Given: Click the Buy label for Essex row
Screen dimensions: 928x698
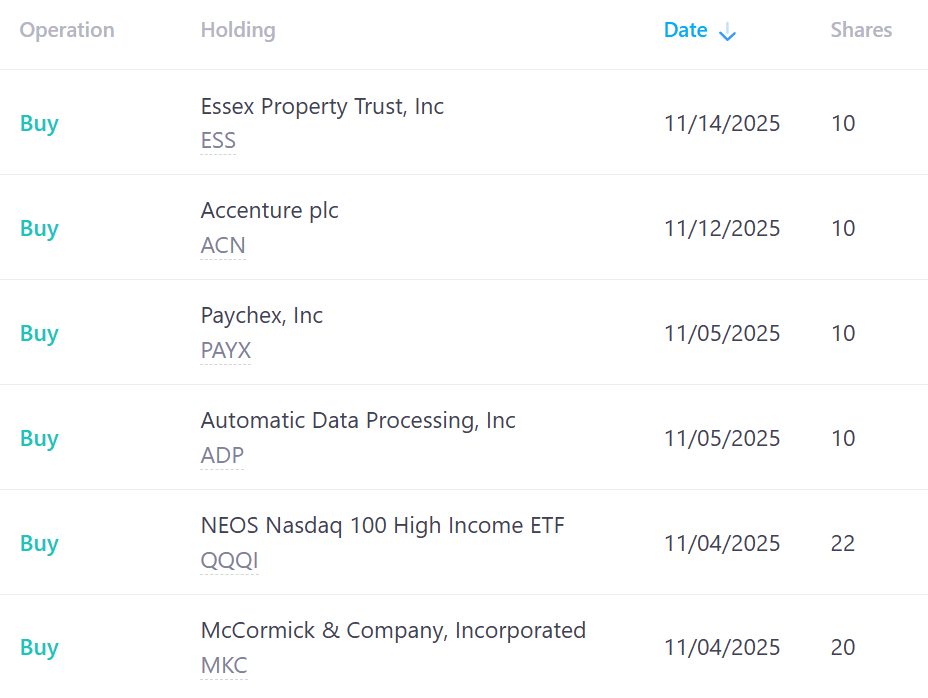Looking at the screenshot, I should point(39,124).
